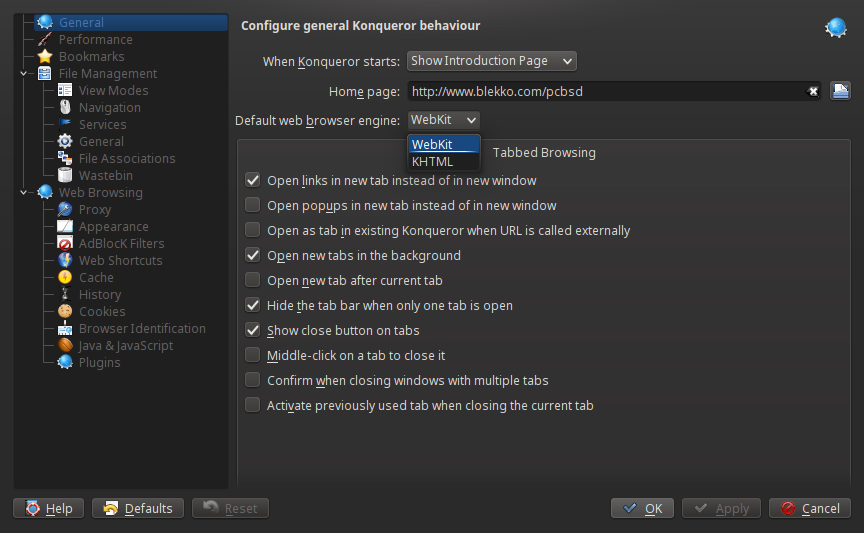Click the View Modes icon
Screen dimensions: 864x533
[x=65, y=91]
